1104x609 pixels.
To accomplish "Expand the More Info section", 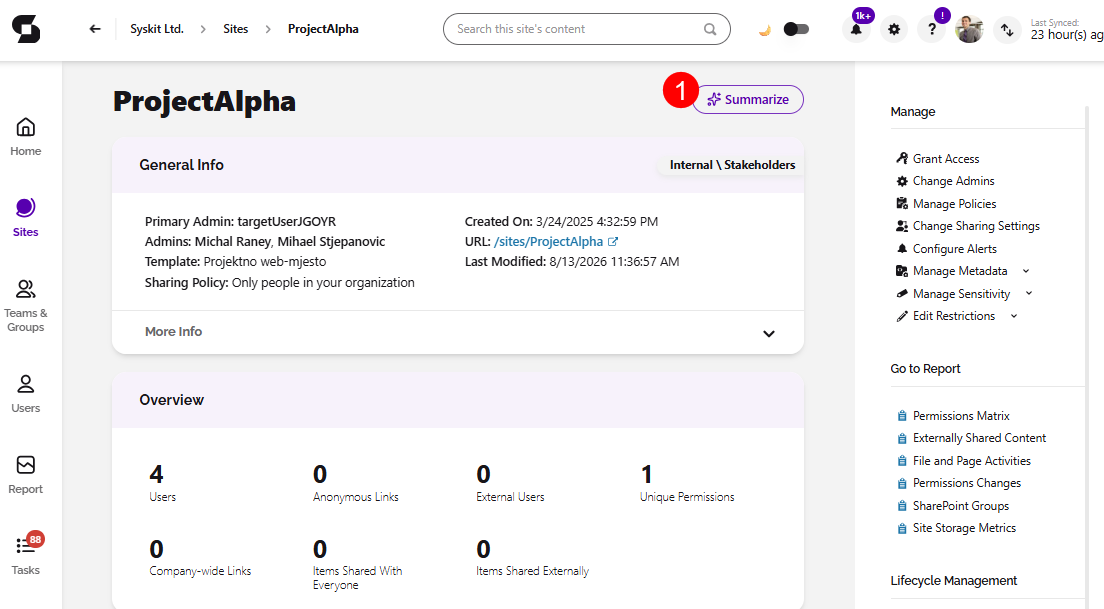I will tap(458, 332).
